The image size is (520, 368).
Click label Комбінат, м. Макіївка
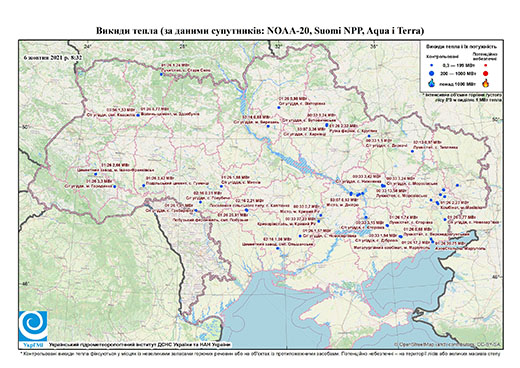(461, 207)
